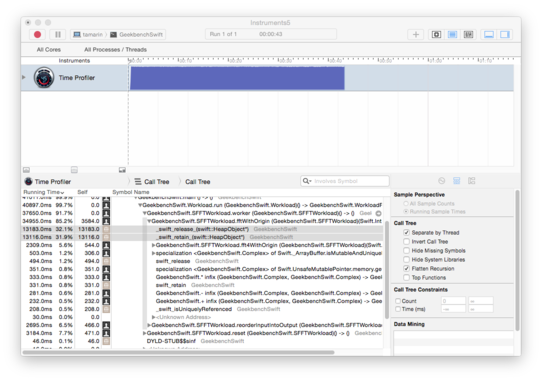Open the second Call Tree breadcrumb
Viewport: 542px width, 381px height.
[x=197, y=182]
